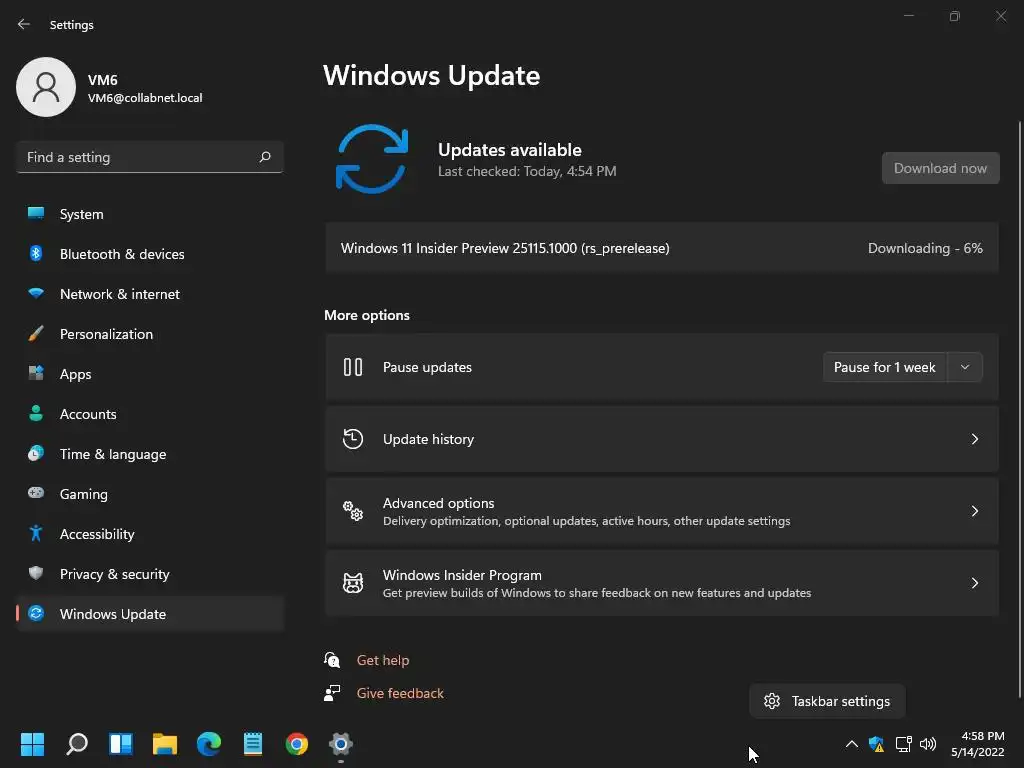Open Personalization settings
This screenshot has height=768, width=1024.
coord(150,334)
